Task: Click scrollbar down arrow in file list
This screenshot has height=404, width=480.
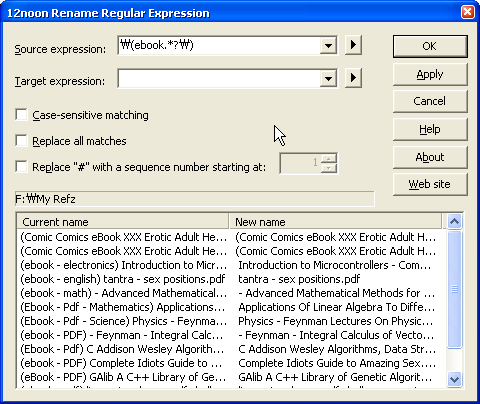Action: click(x=454, y=379)
